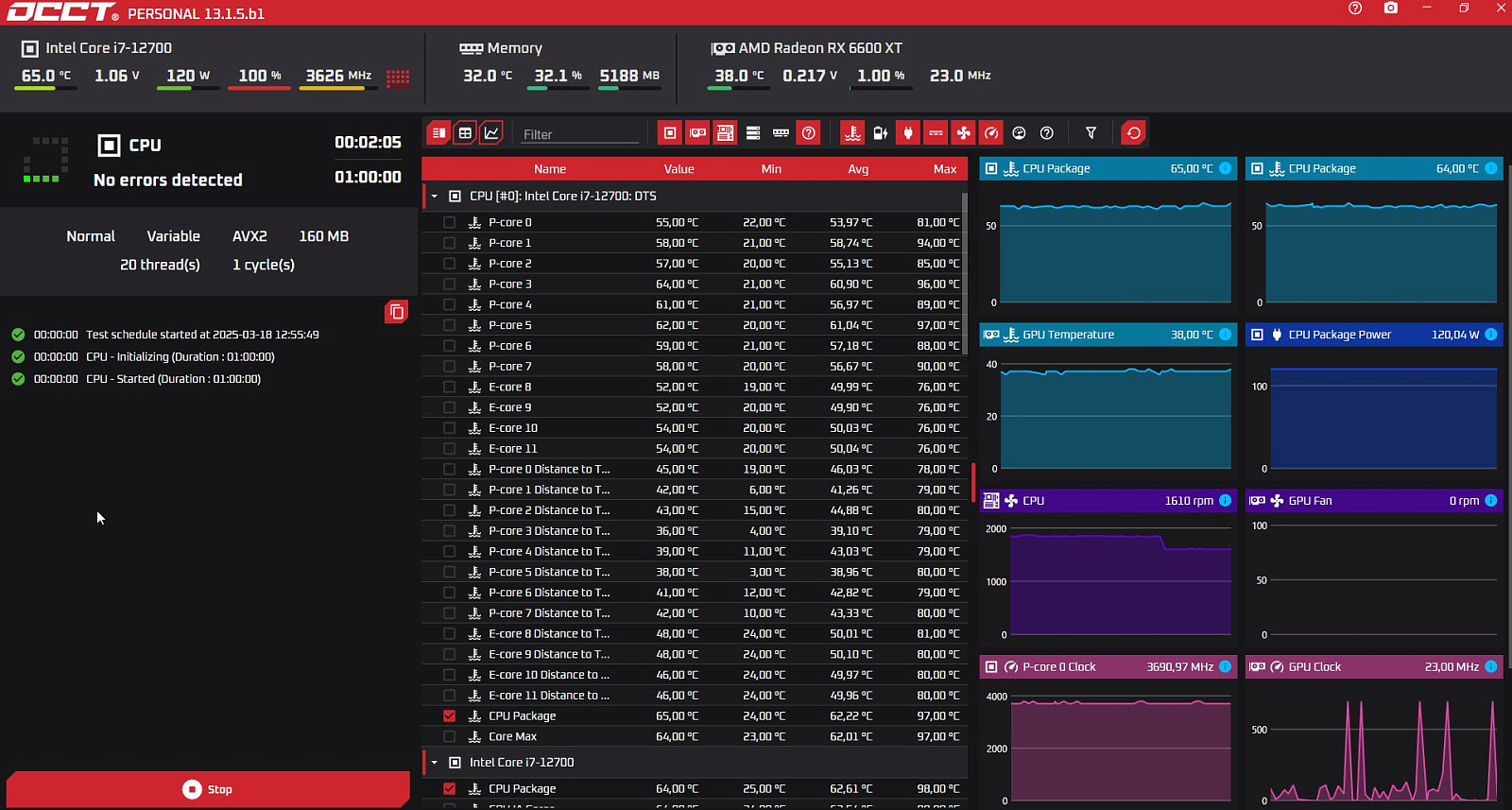This screenshot has width=1512, height=810.
Task: Click the Memory header title
Action: (514, 48)
